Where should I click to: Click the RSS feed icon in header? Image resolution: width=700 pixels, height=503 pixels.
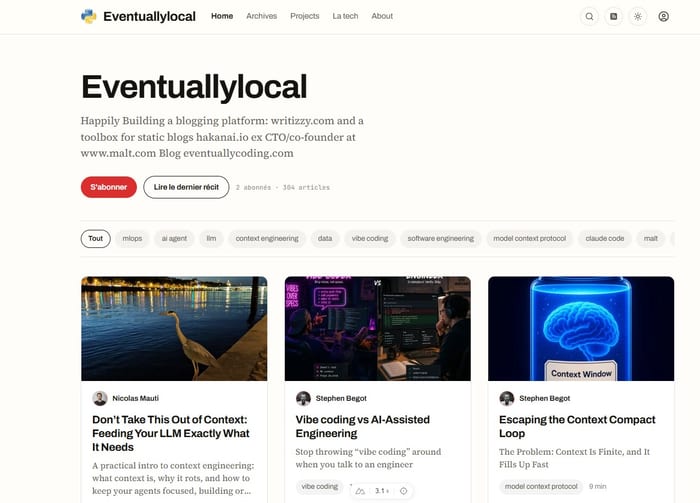click(614, 17)
